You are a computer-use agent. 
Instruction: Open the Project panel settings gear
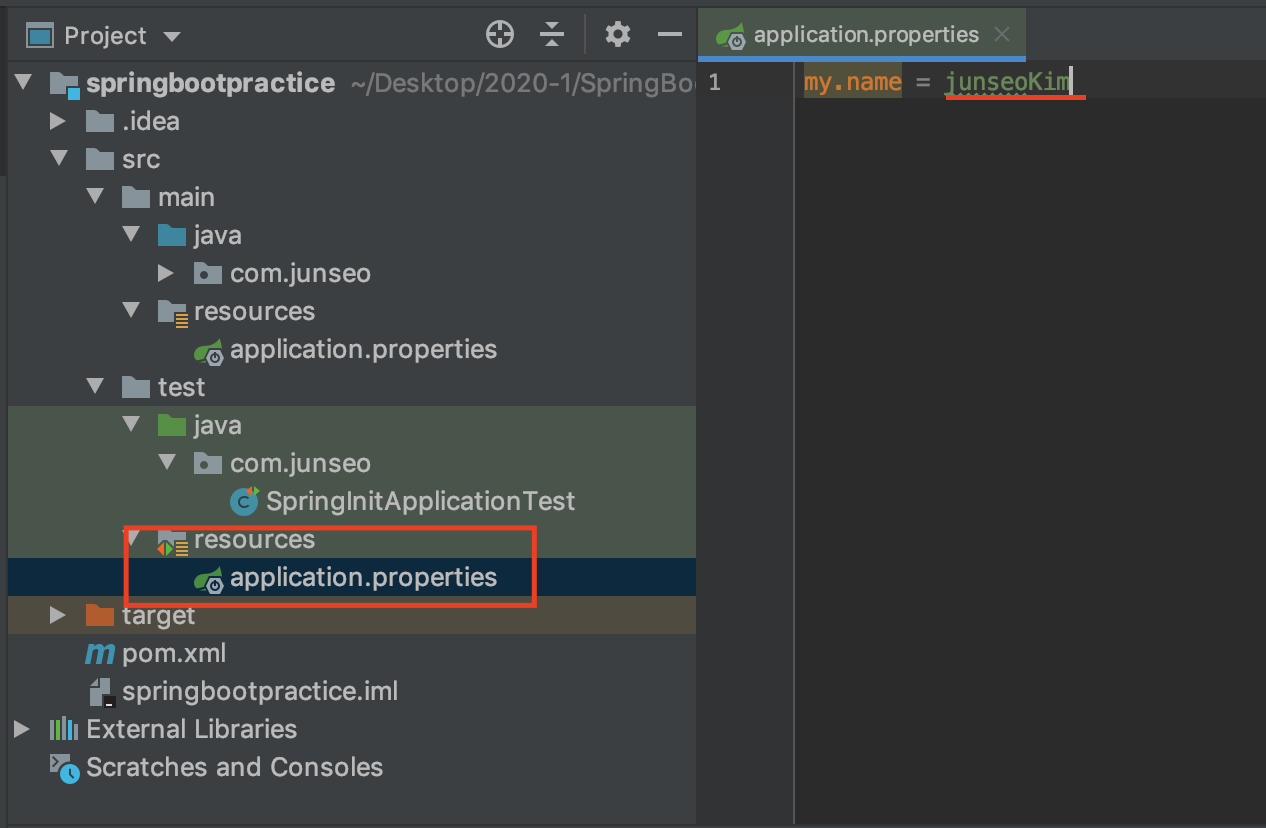tap(617, 33)
